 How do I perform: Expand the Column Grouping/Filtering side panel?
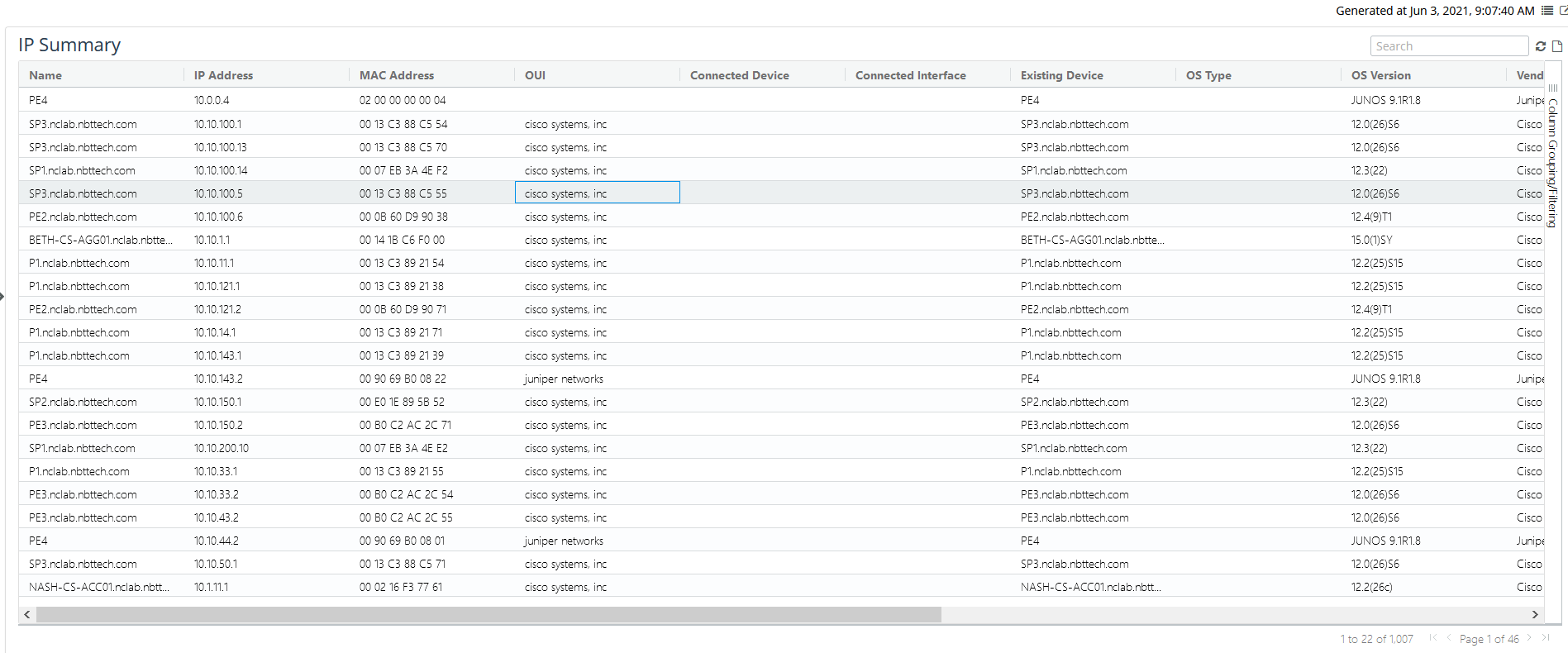click(x=1553, y=157)
